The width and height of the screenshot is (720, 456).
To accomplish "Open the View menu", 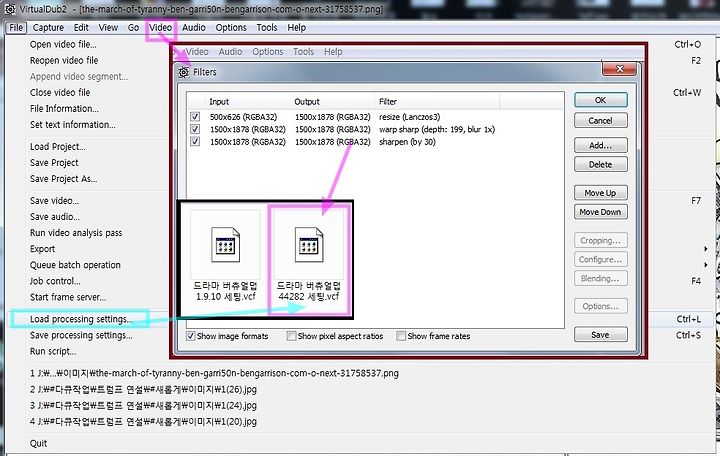I will coord(108,28).
